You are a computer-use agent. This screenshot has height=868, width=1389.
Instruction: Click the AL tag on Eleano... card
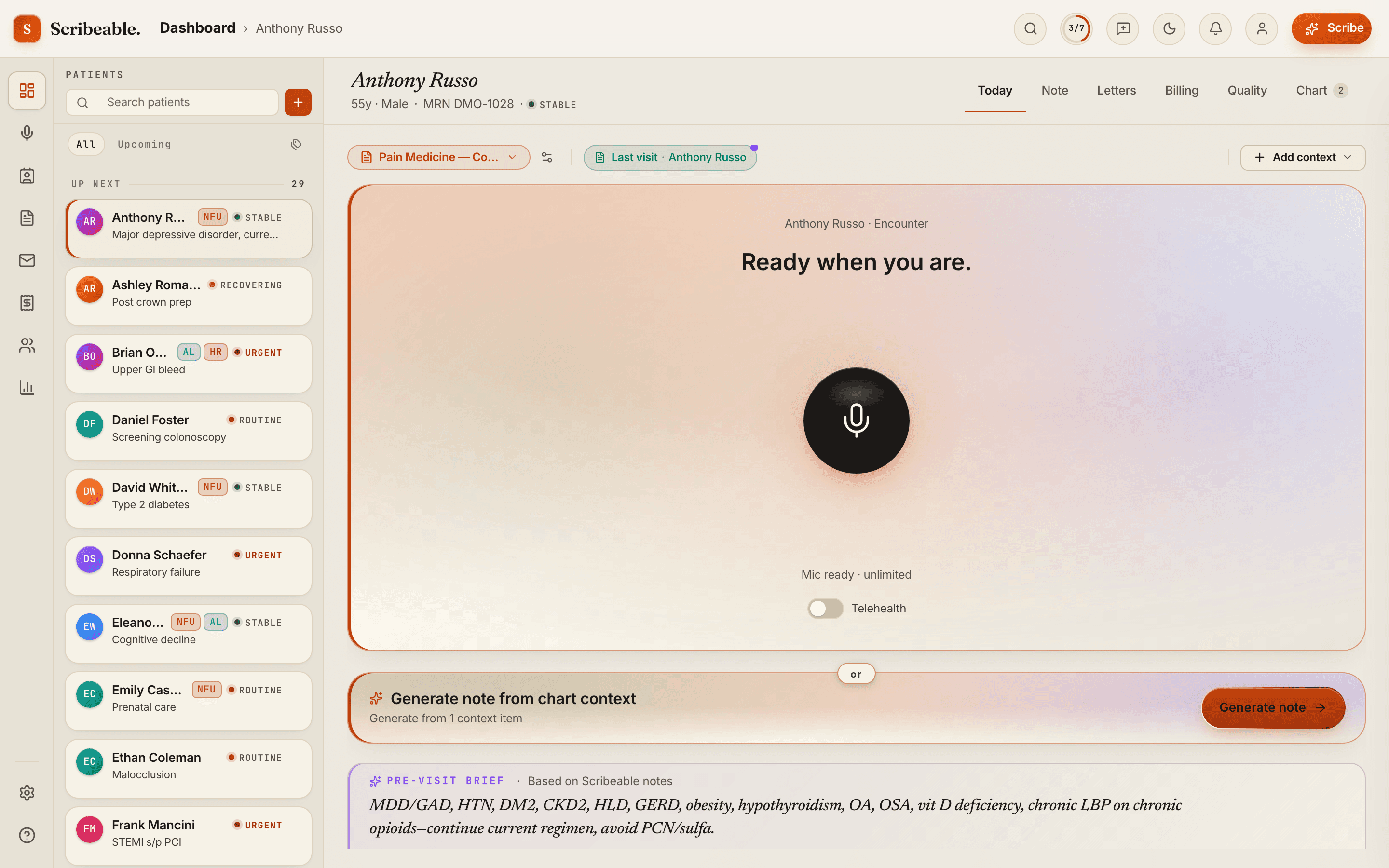coord(215,622)
